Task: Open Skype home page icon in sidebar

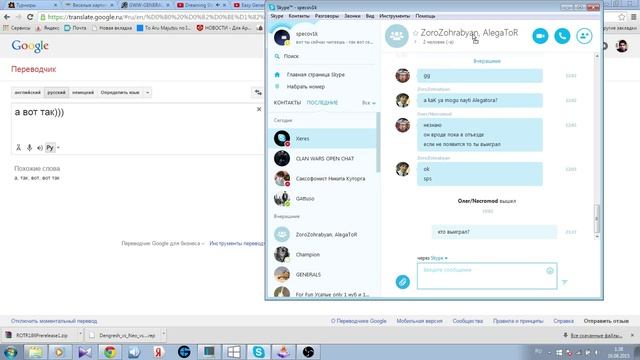Action: tap(278, 75)
